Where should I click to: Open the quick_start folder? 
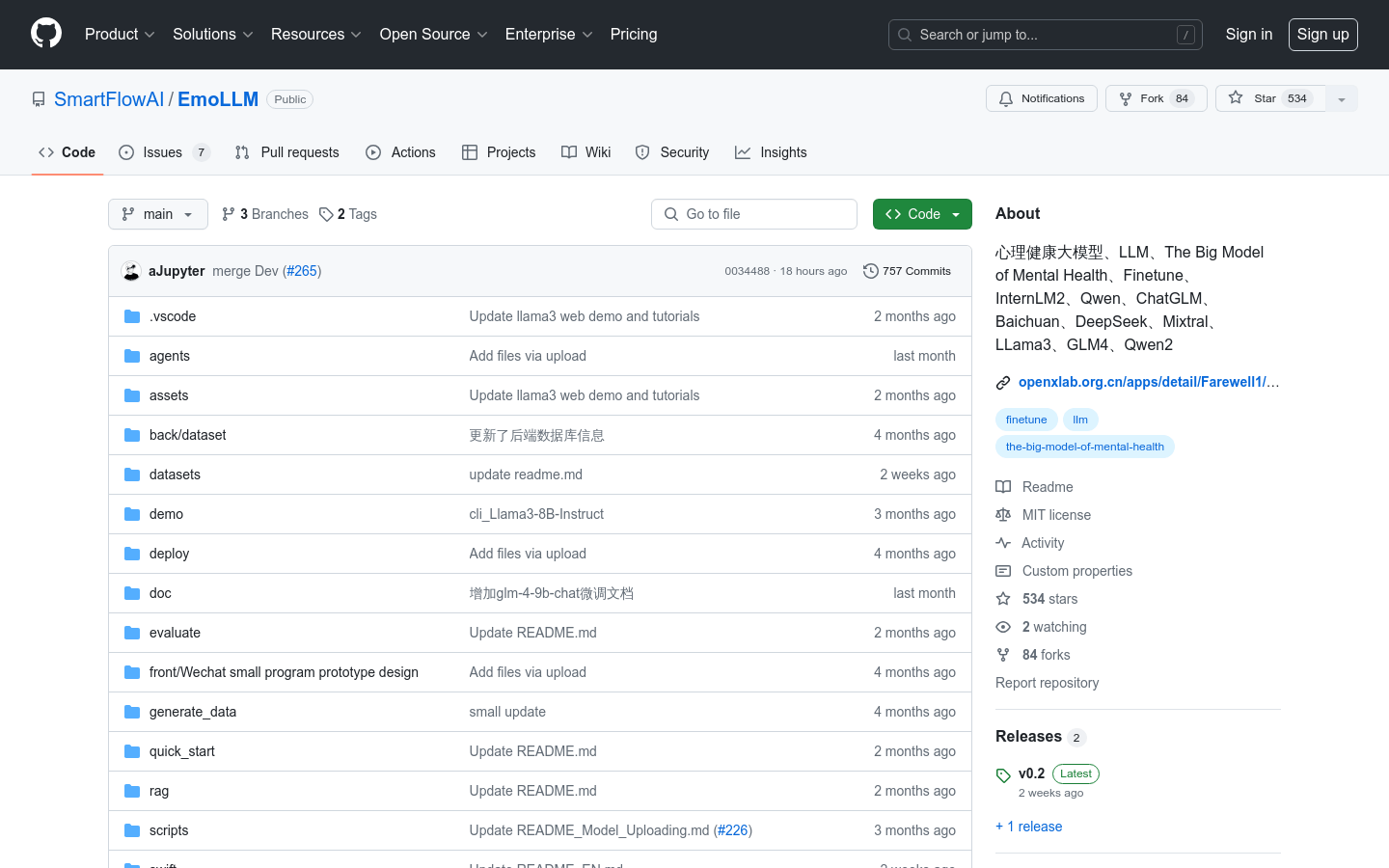pos(182,751)
